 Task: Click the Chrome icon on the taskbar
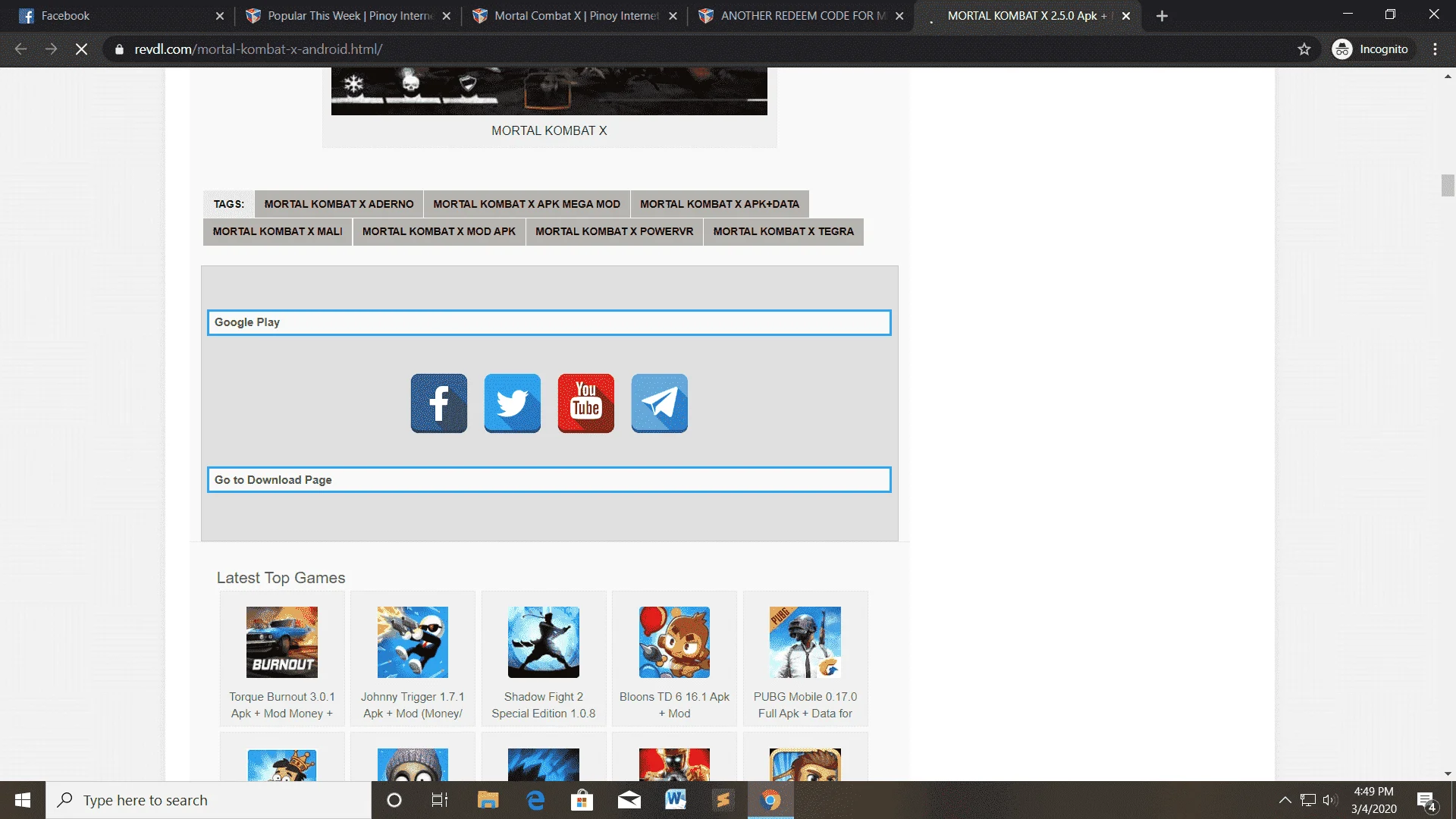point(770,800)
